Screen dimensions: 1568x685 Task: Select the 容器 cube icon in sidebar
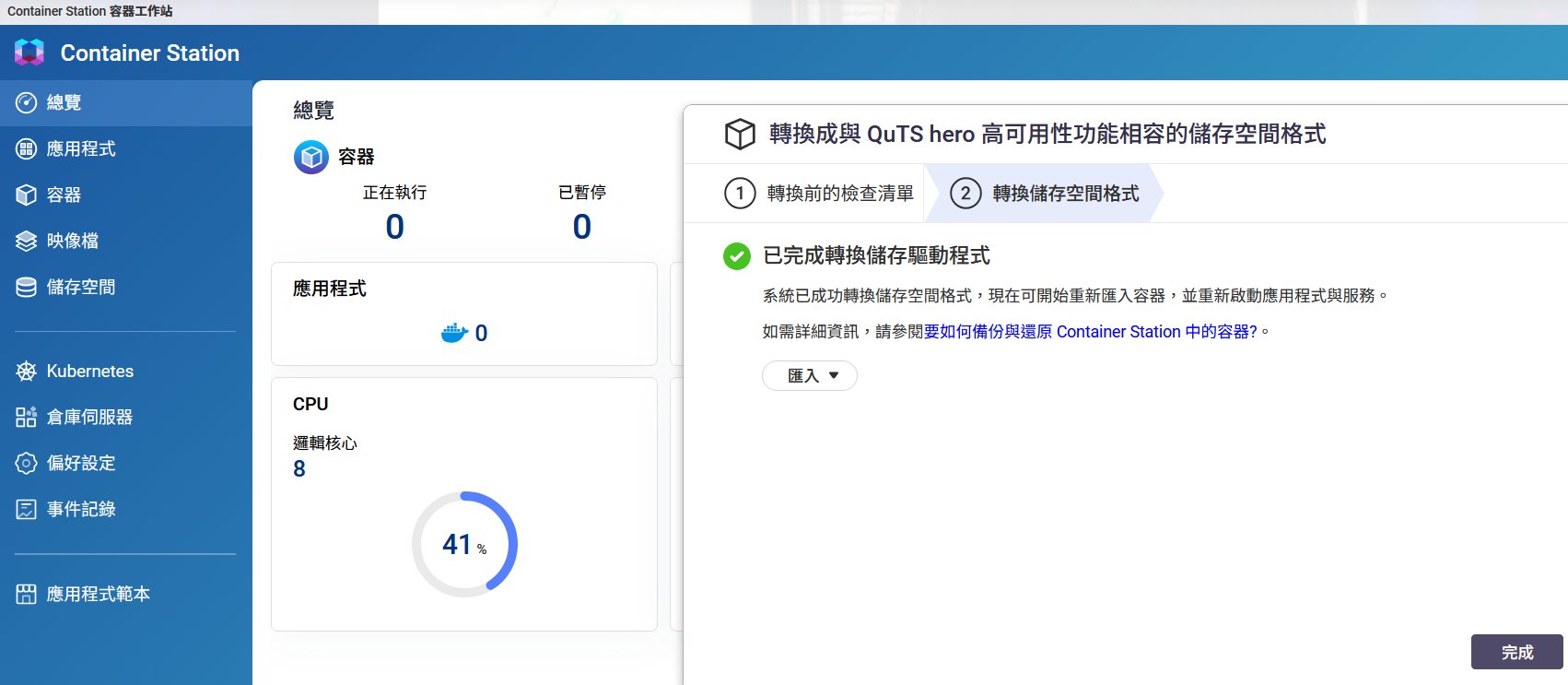[x=27, y=195]
